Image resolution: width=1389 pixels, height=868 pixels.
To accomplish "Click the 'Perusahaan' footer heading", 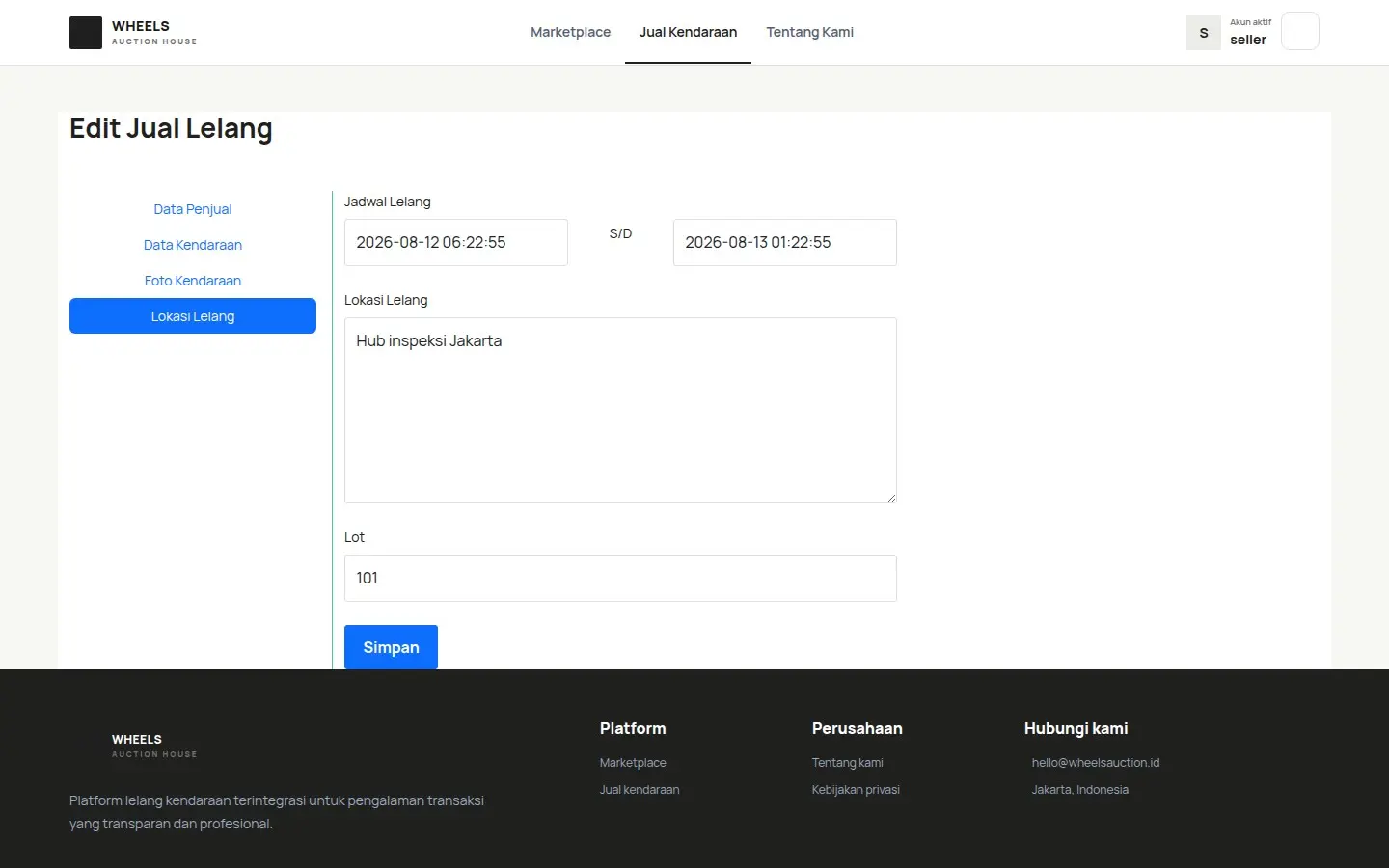I will (x=857, y=728).
